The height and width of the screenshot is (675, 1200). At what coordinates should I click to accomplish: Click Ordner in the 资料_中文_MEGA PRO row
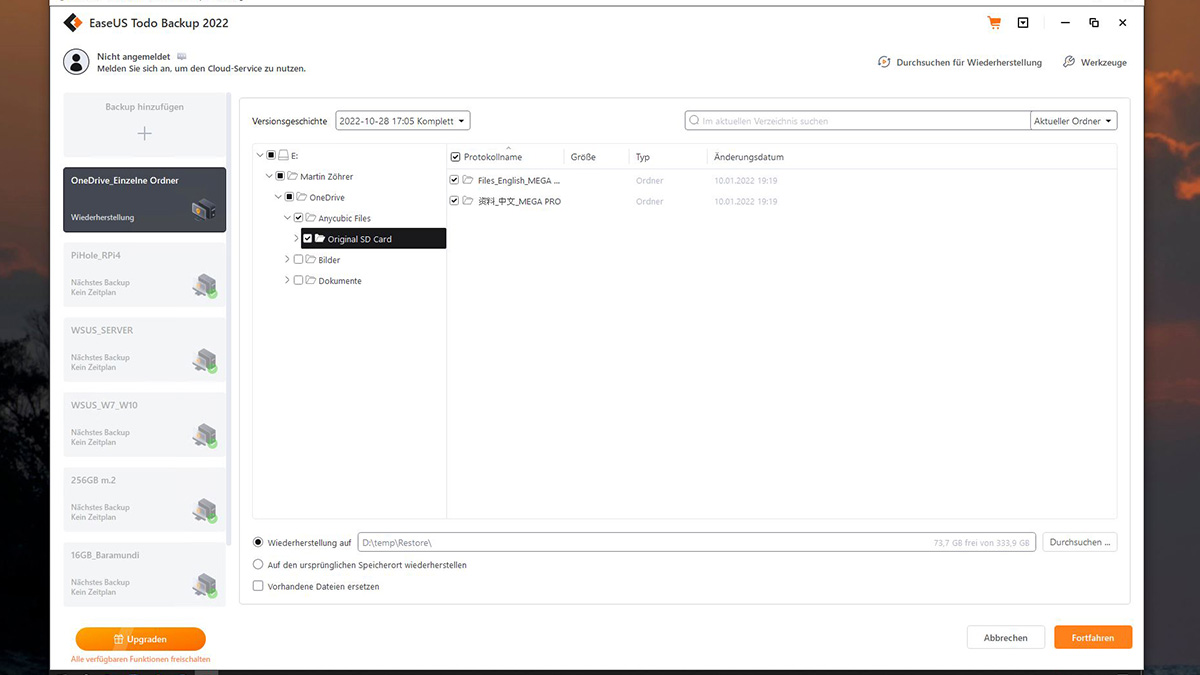[649, 201]
